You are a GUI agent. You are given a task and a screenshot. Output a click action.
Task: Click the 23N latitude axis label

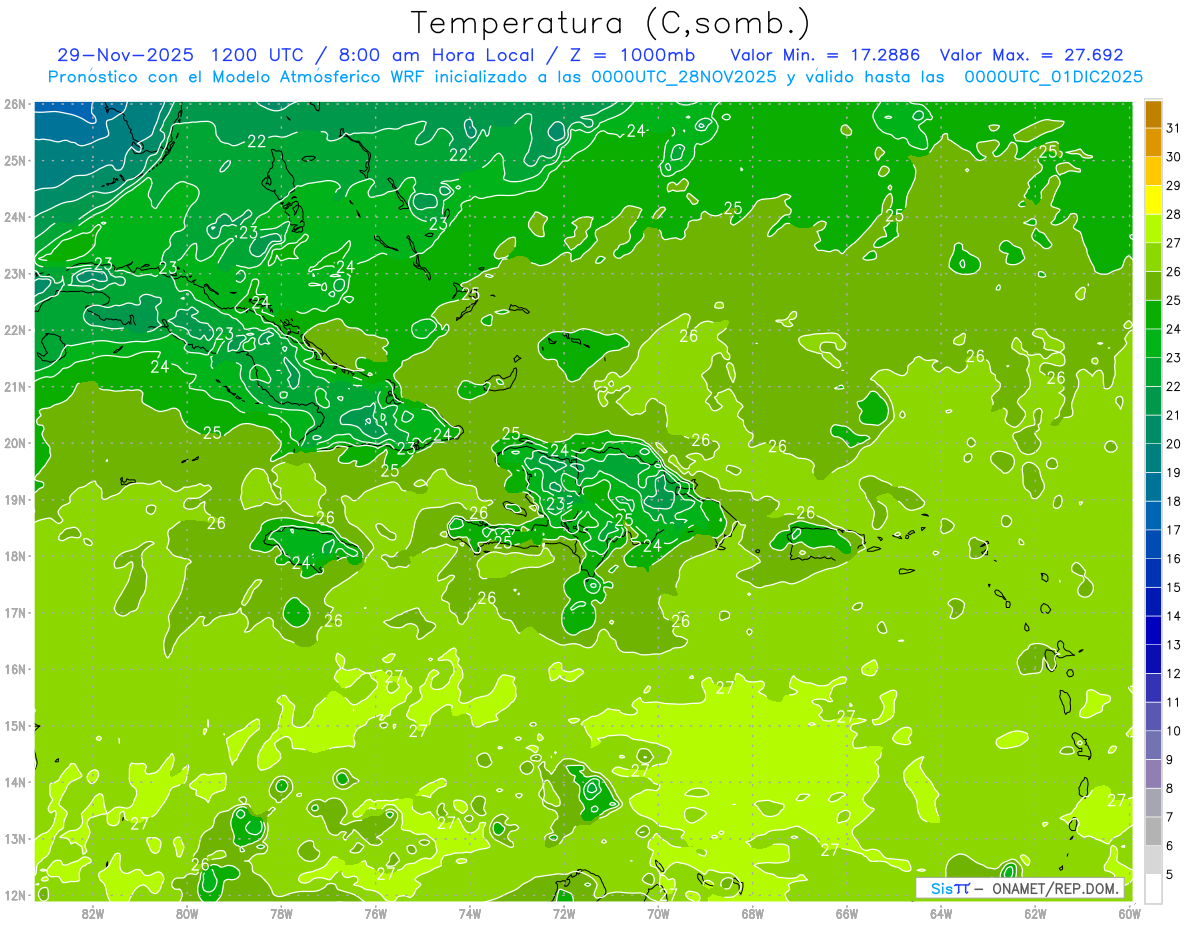click(15, 273)
